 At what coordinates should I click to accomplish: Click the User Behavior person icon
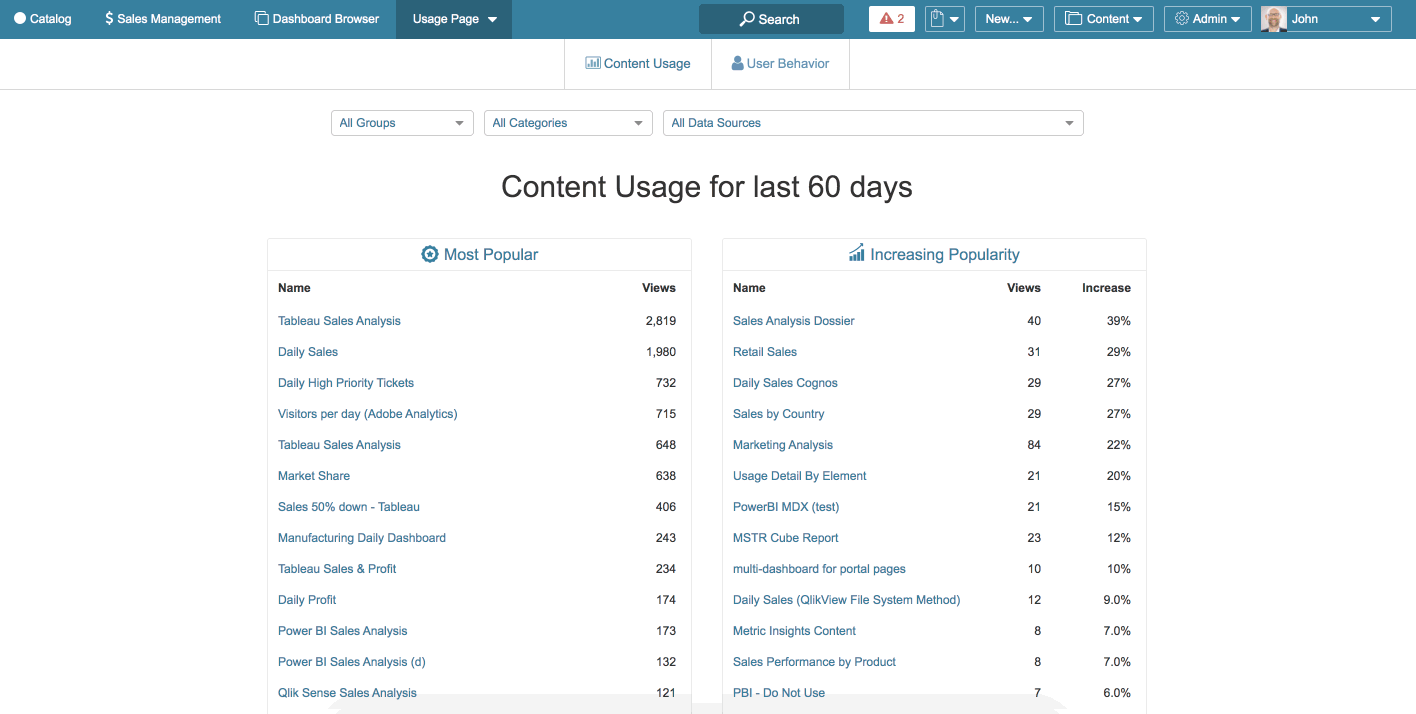[738, 63]
